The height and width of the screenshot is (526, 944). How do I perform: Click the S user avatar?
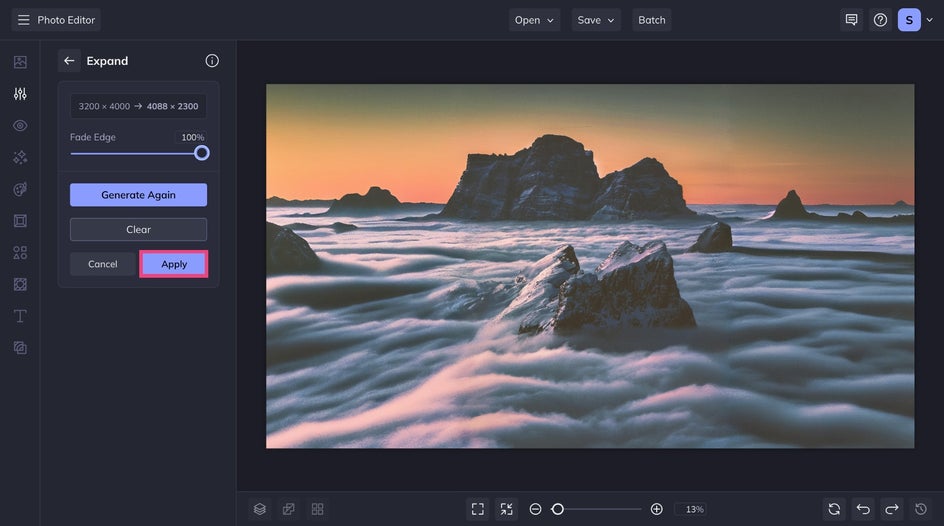click(909, 20)
